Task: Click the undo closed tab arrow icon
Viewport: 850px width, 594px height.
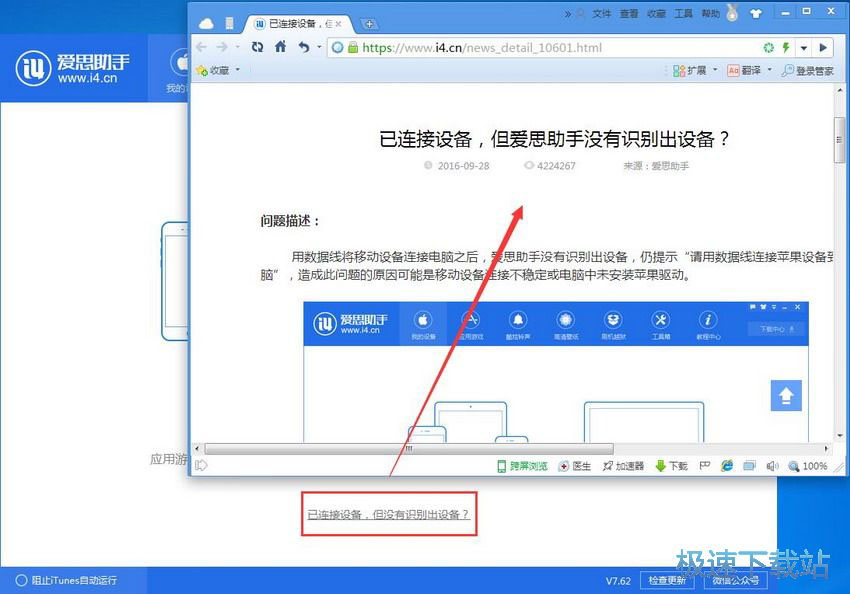Action: coord(304,47)
